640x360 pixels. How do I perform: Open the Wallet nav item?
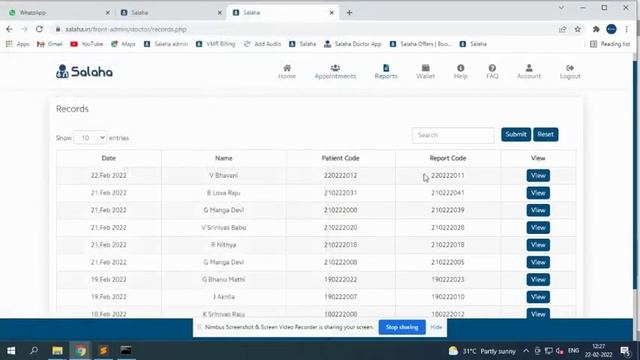tap(425, 72)
